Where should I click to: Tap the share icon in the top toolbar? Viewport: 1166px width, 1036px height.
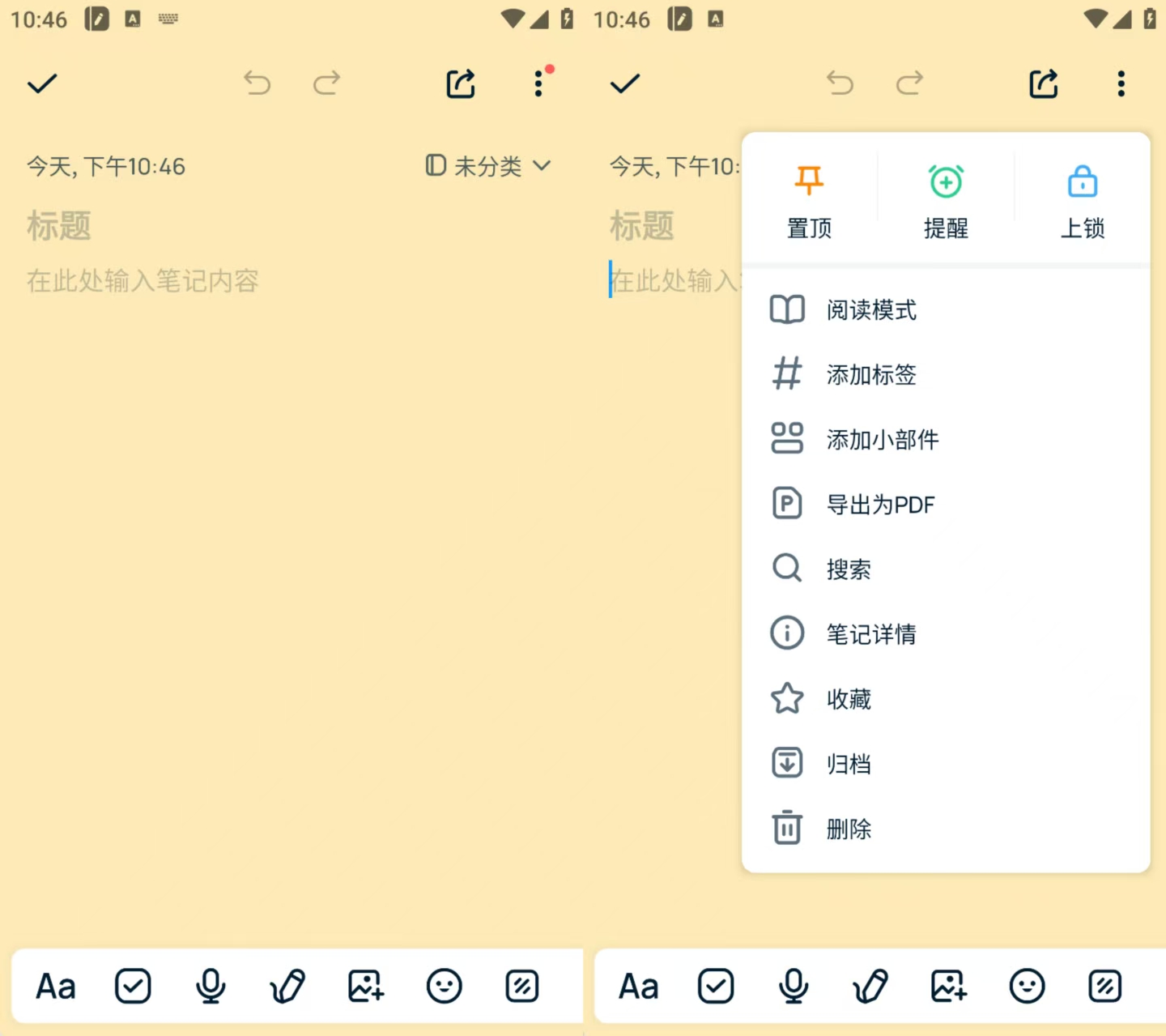tap(459, 83)
